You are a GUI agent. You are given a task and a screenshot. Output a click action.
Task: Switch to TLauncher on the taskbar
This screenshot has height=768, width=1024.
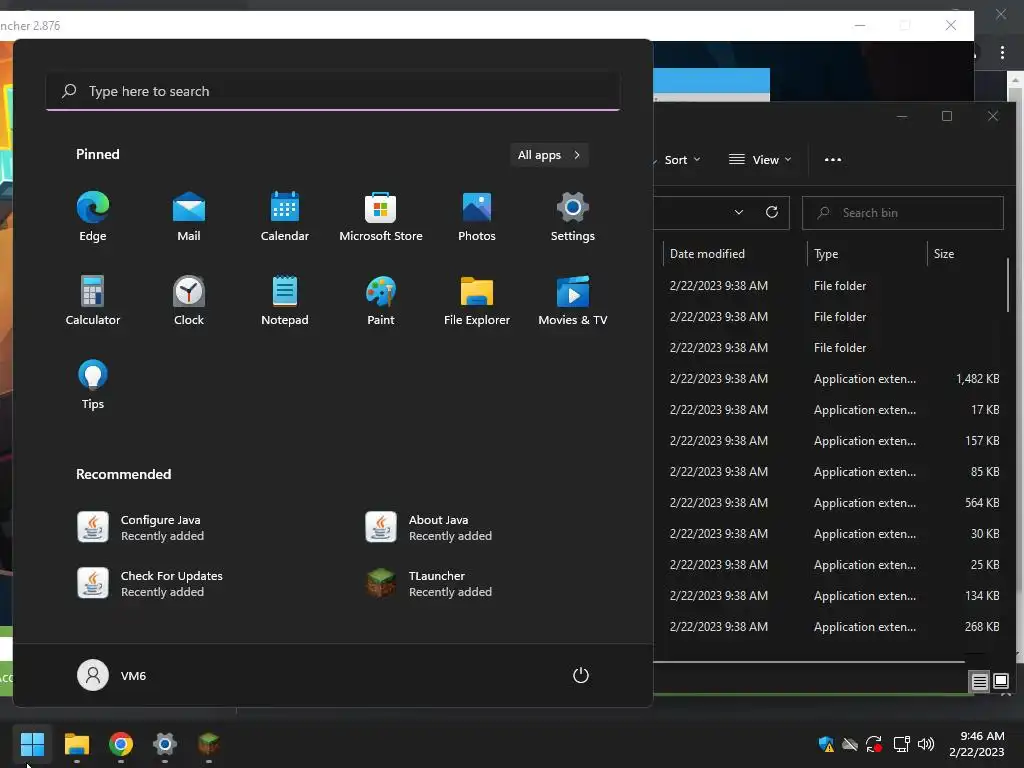pos(208,743)
